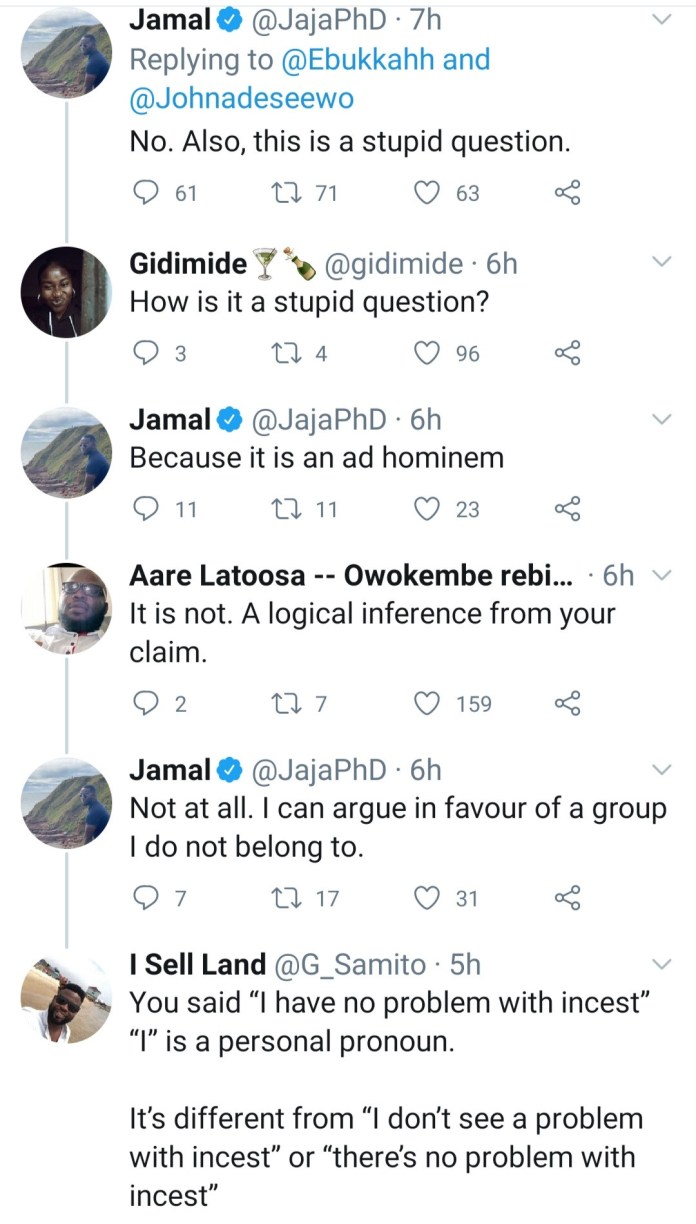Expand options on I Sell Land's tweet
The height and width of the screenshot is (1224, 696).
[662, 963]
